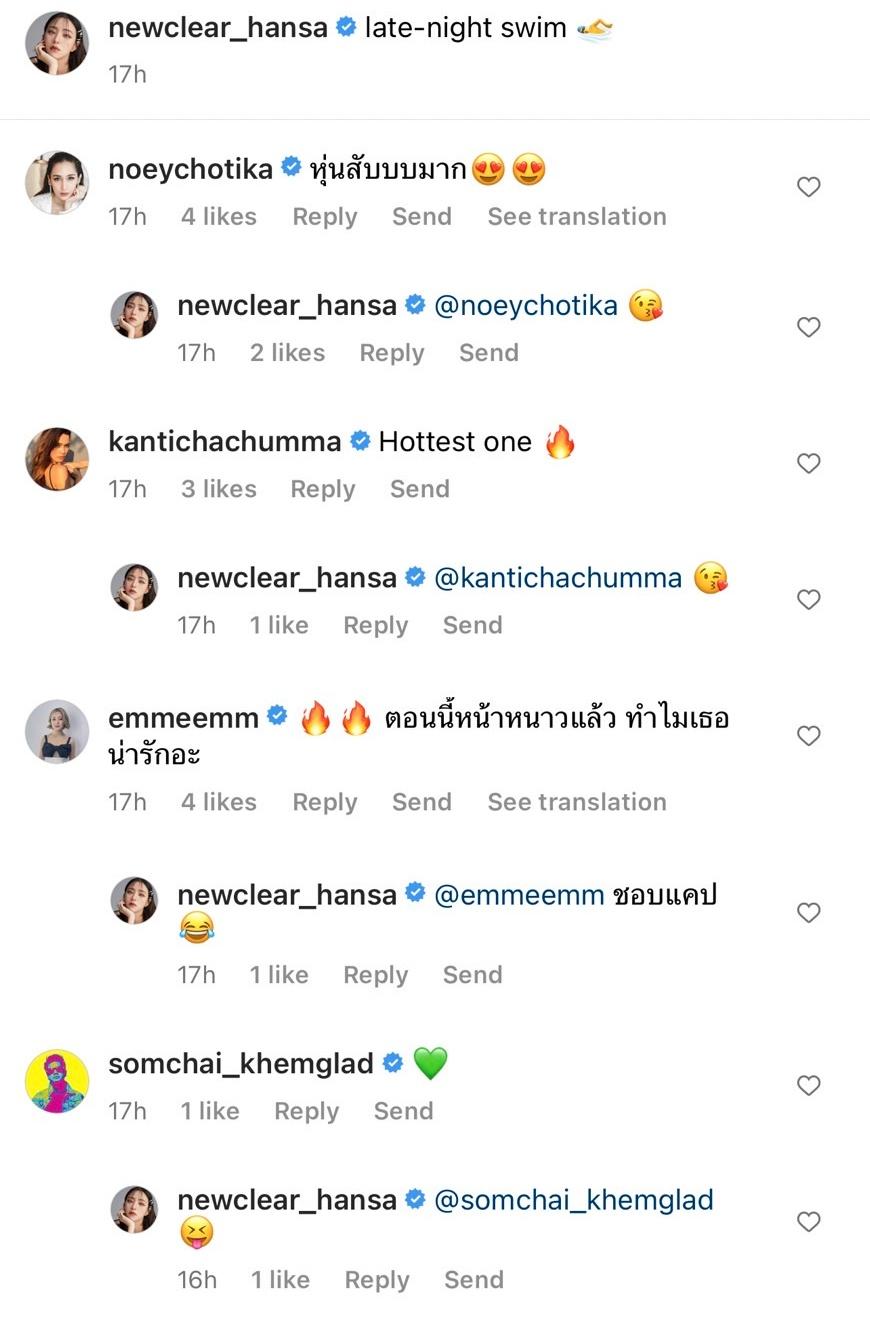The height and width of the screenshot is (1324, 870).
Task: Like kantichachumma's Hottest one comment
Action: point(808,463)
